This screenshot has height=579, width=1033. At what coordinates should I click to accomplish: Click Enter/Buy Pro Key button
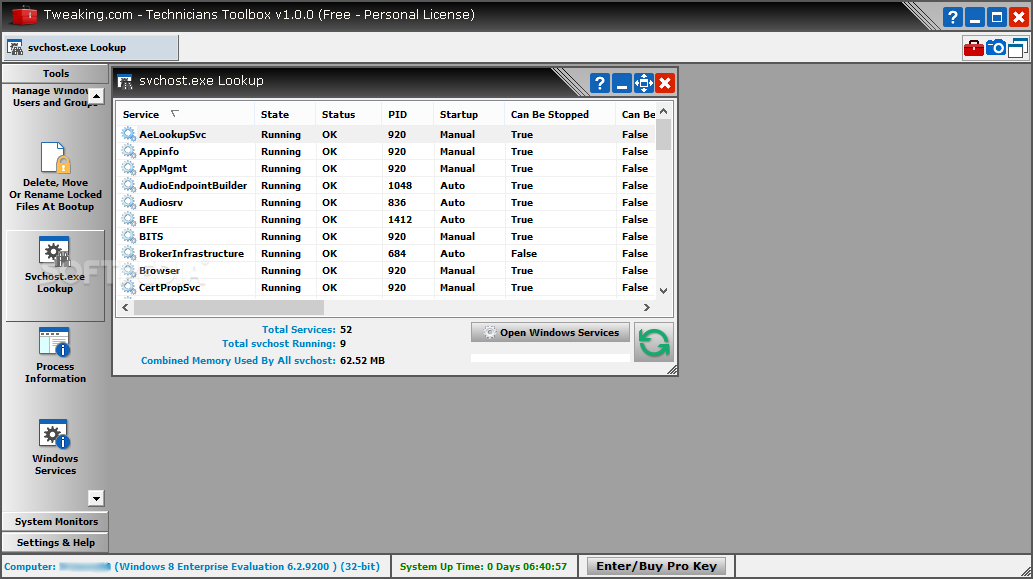(x=656, y=566)
